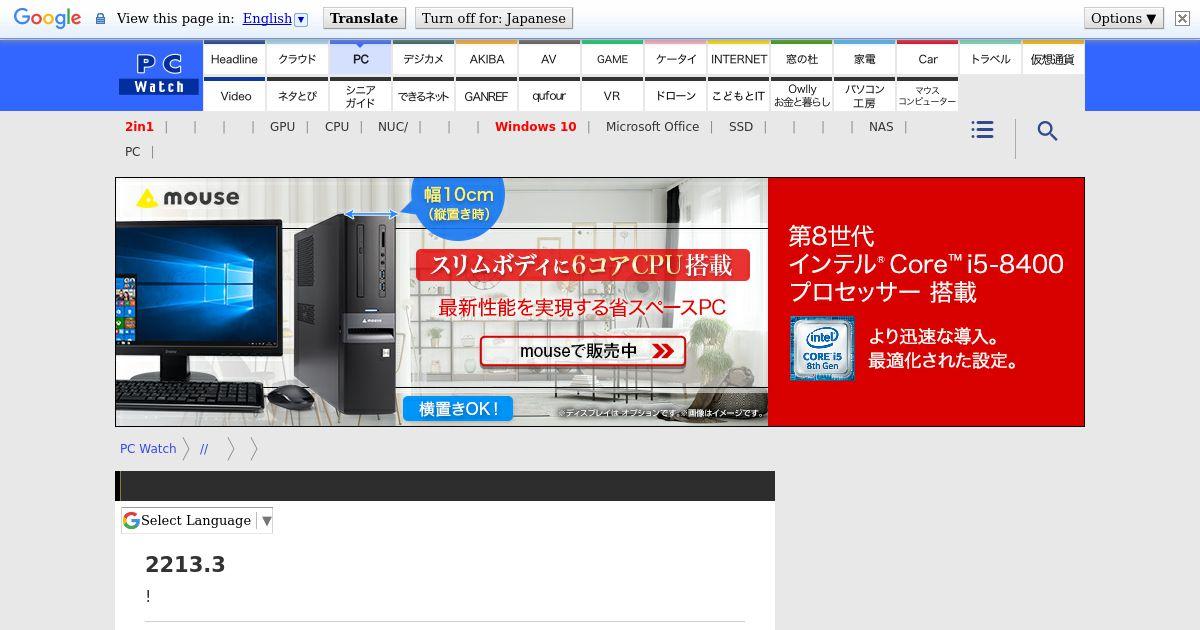Turn off translation for Japanese
The image size is (1200, 630).
tap(493, 18)
